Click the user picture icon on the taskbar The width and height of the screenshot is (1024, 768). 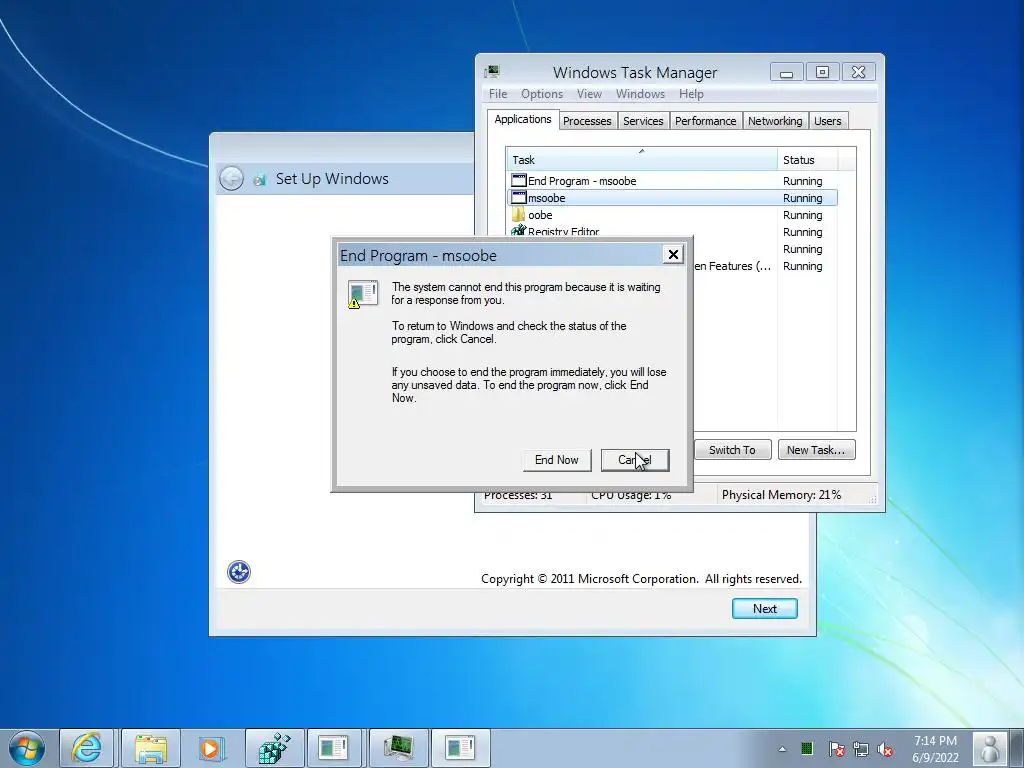tap(989, 748)
